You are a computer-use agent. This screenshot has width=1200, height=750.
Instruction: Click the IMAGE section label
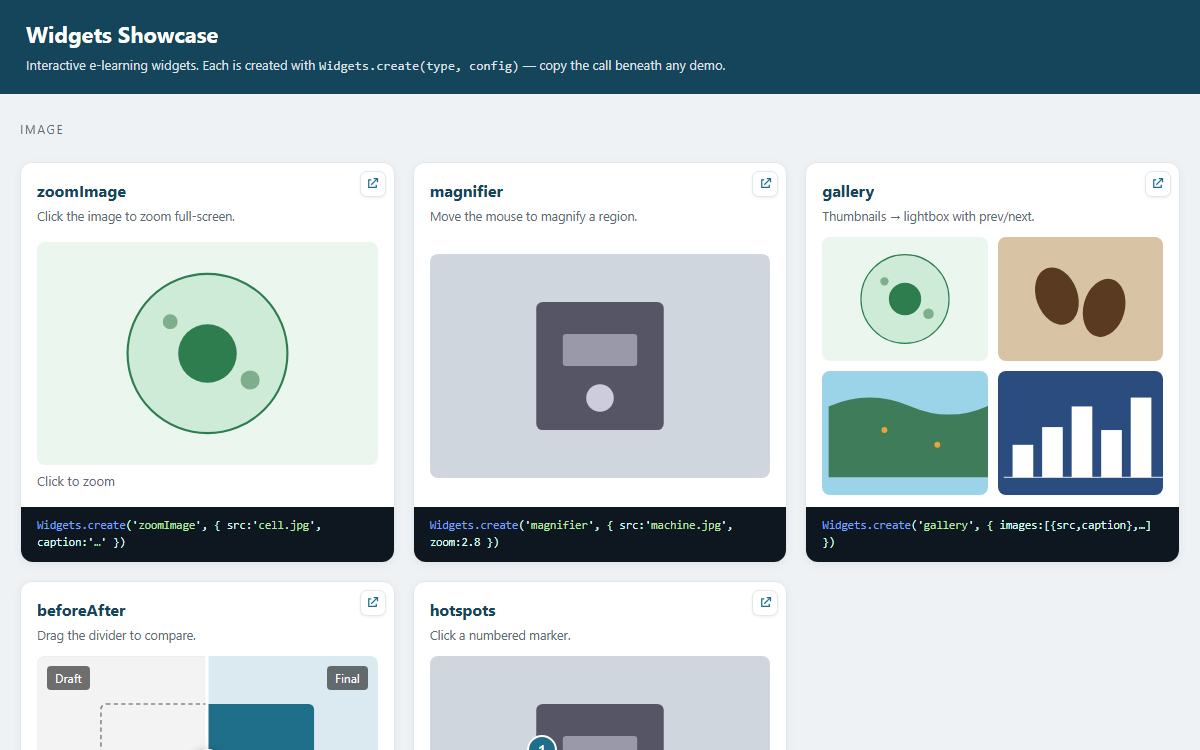42,130
